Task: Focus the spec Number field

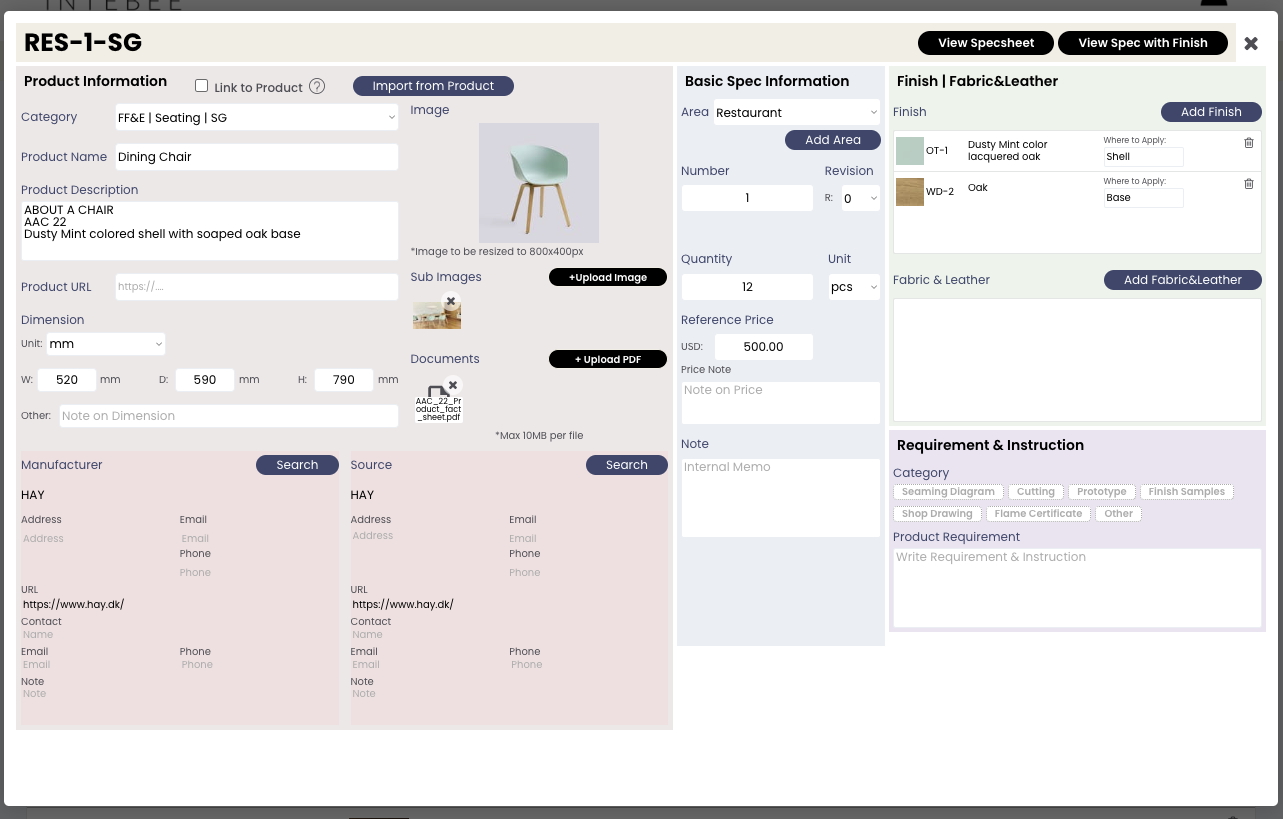Action: click(747, 198)
